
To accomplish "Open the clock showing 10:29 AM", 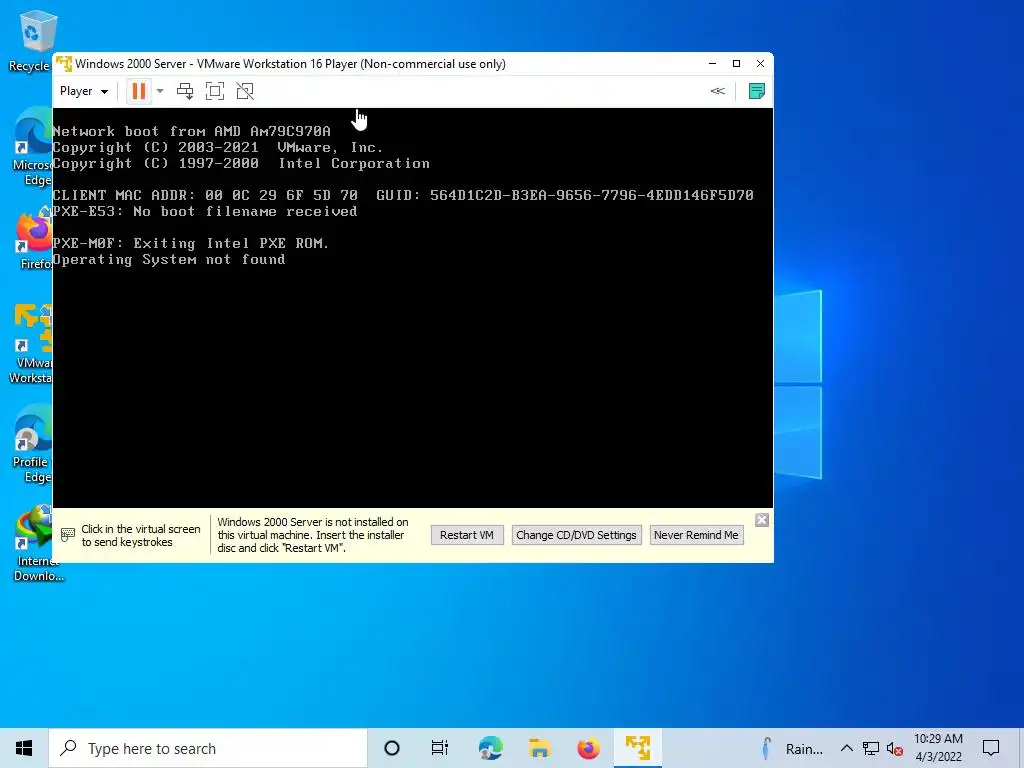I will tap(938, 748).
